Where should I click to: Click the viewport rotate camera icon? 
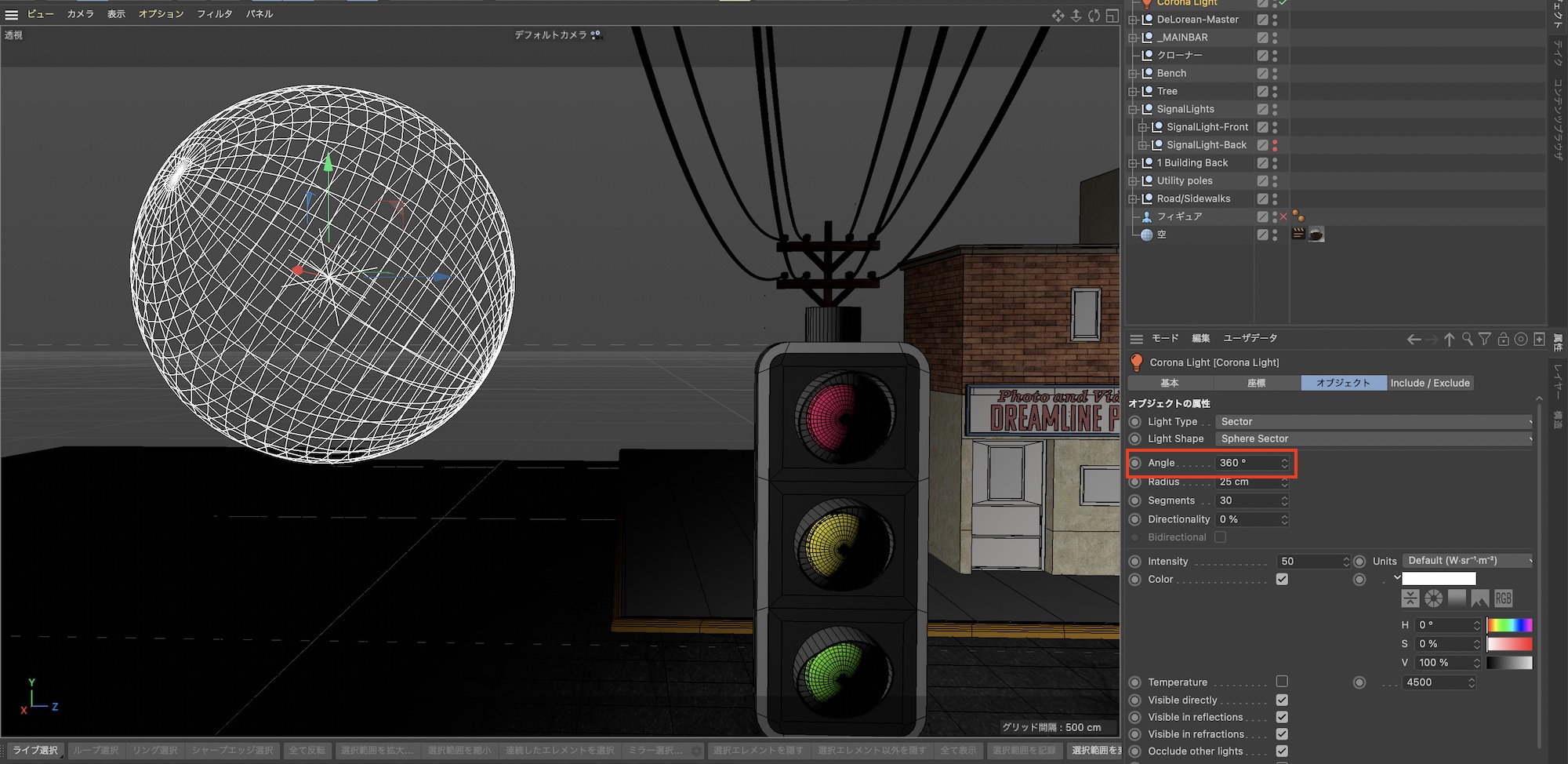(1094, 16)
